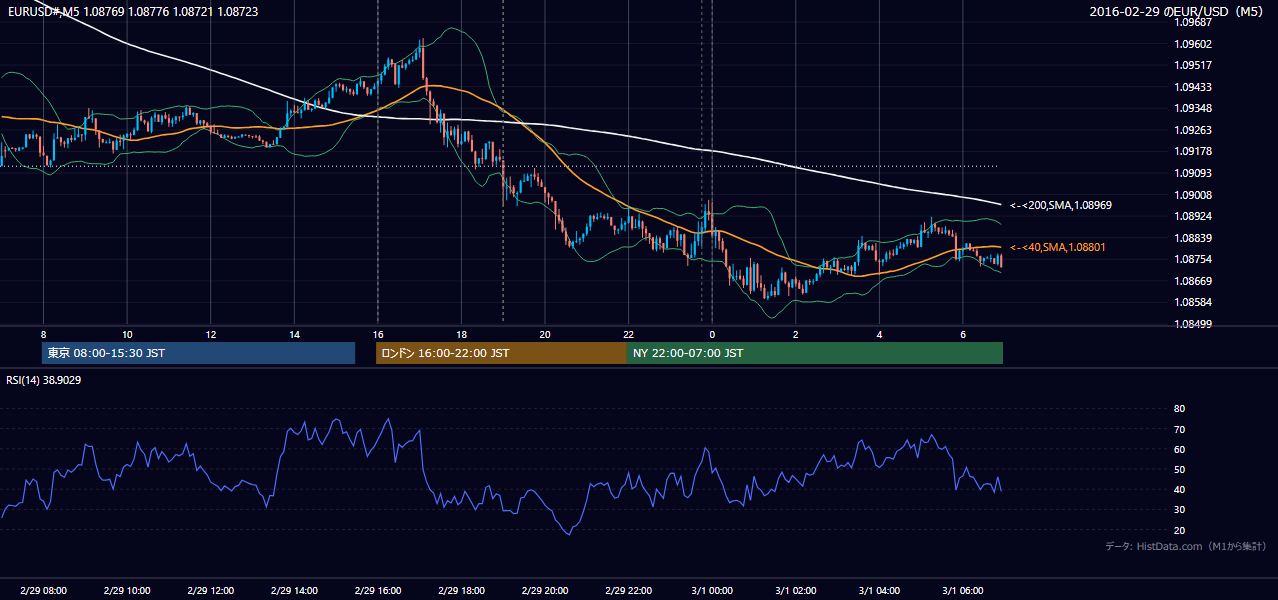The image size is (1278, 600).
Task: Click hour label 12 under the price chart
Action: click(210, 334)
